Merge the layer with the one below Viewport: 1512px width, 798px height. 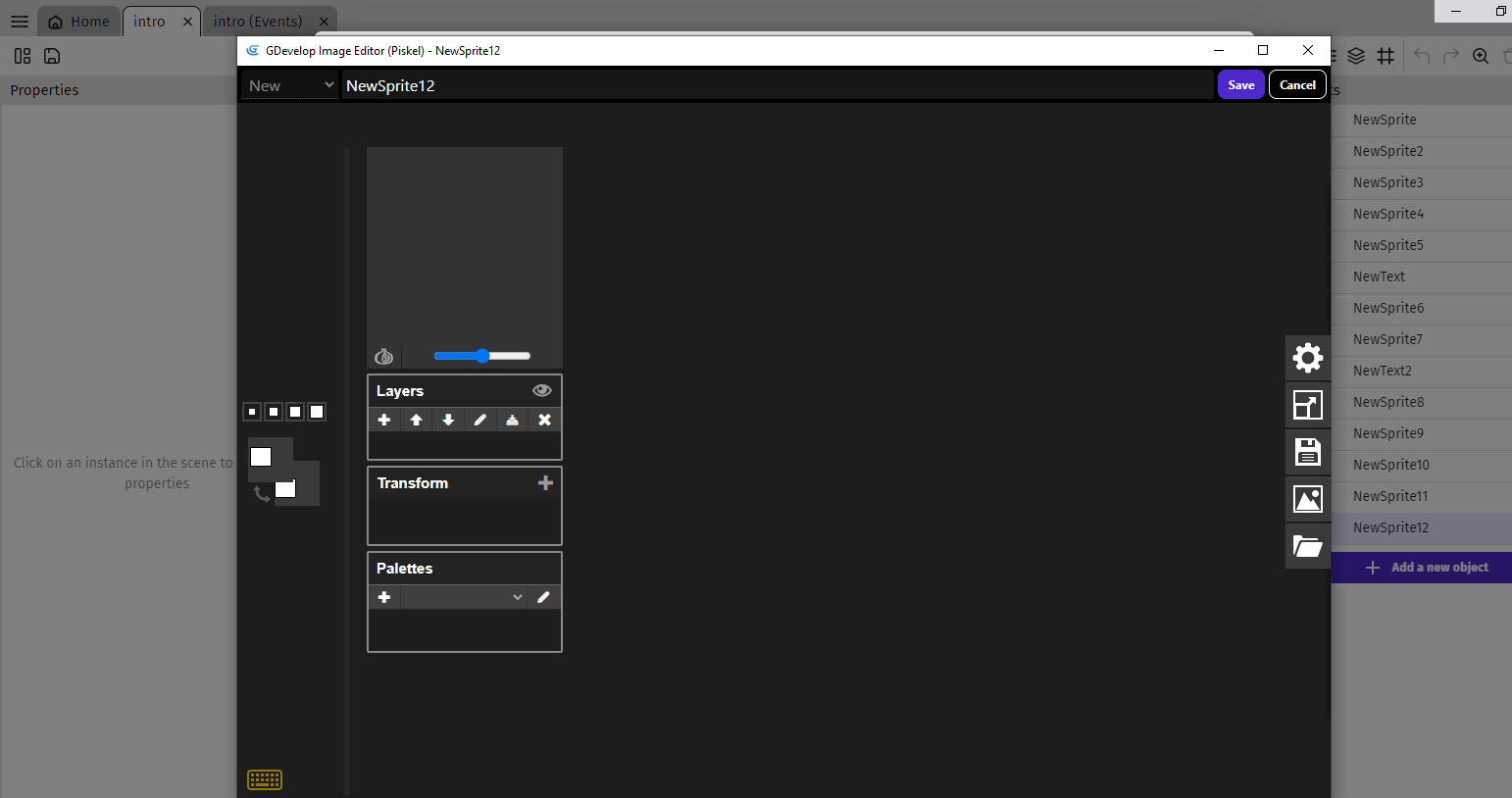pyautogui.click(x=513, y=420)
